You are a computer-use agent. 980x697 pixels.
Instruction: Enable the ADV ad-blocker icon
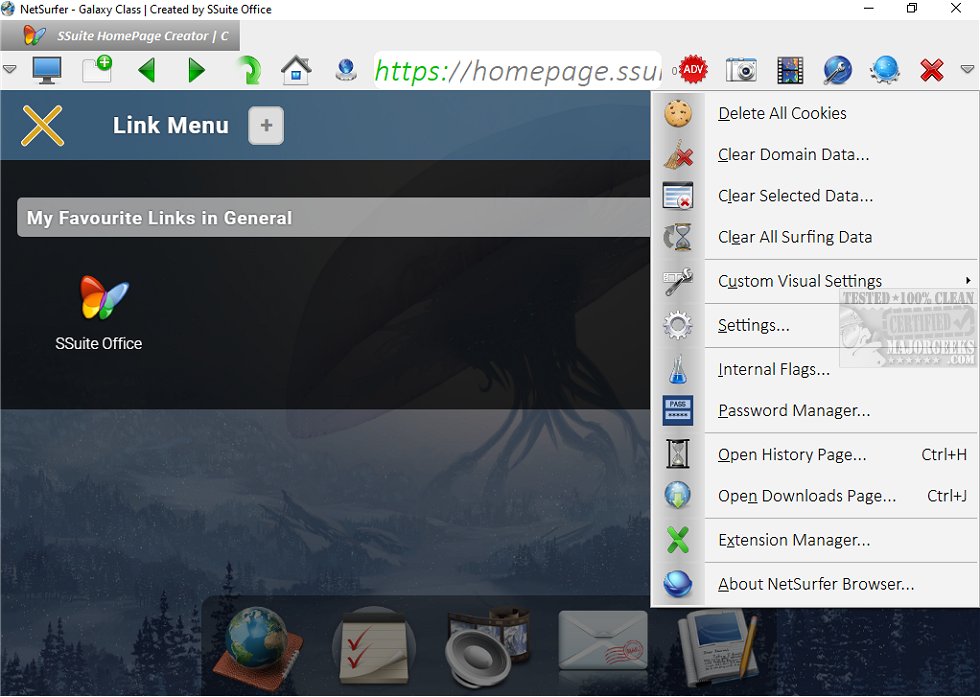pyautogui.click(x=692, y=70)
